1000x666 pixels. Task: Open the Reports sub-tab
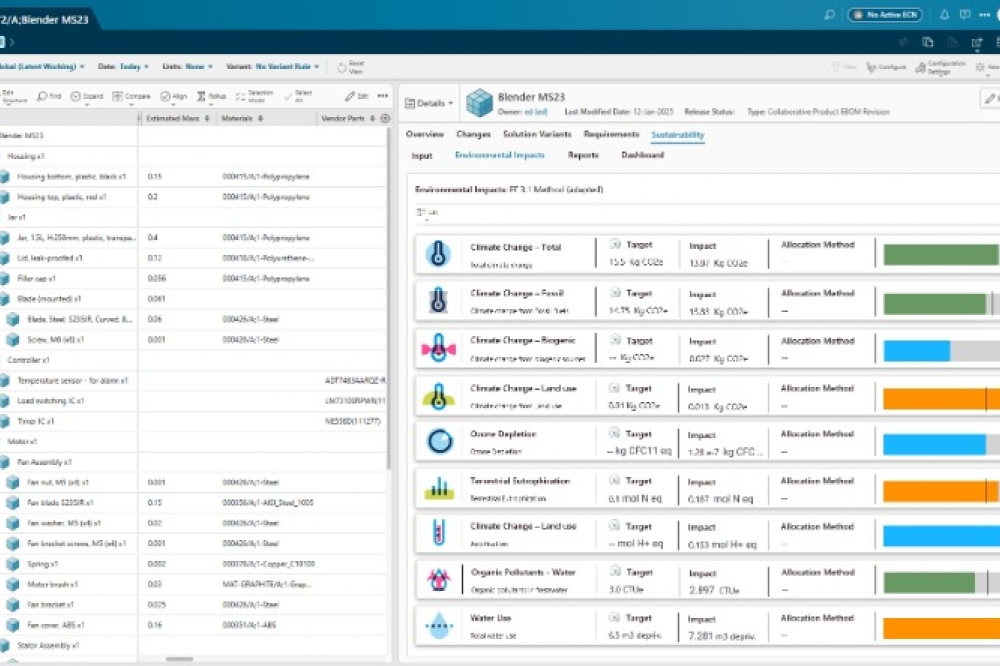coord(582,155)
